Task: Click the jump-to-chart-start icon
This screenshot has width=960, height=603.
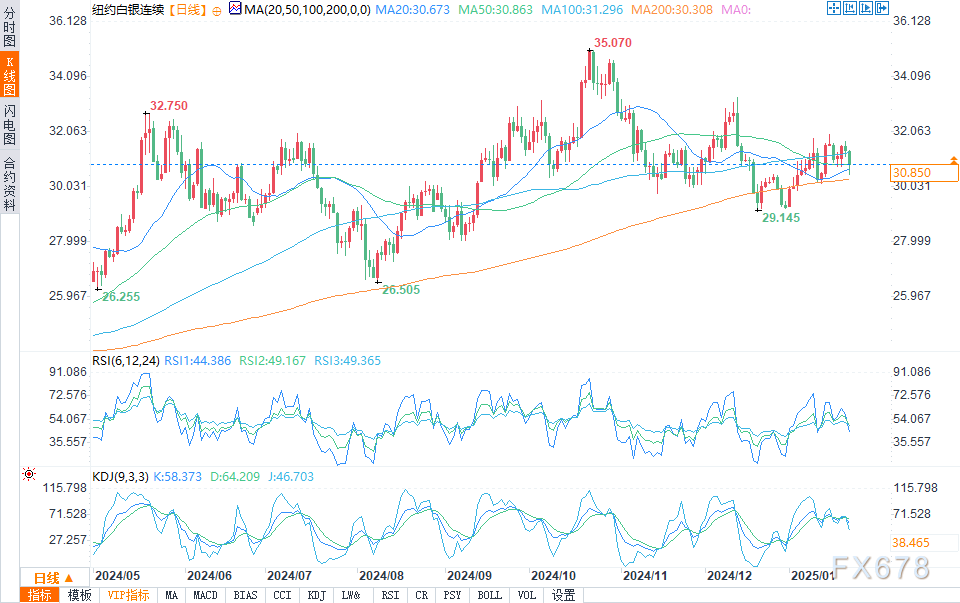Action: [x=849, y=8]
